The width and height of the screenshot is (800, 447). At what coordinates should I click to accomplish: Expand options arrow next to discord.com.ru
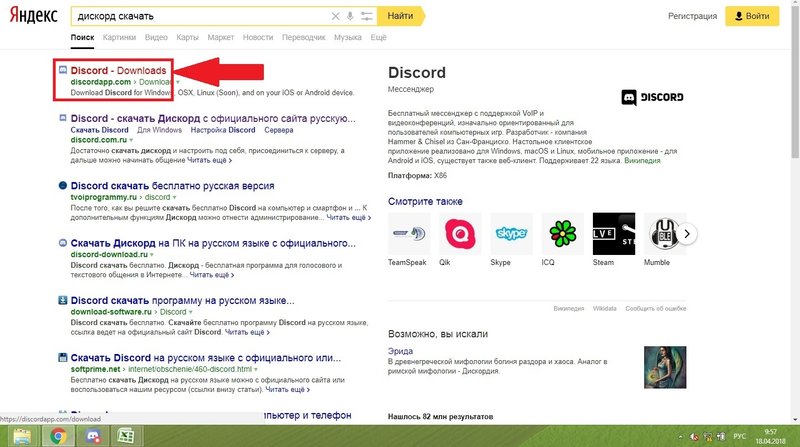tap(131, 140)
